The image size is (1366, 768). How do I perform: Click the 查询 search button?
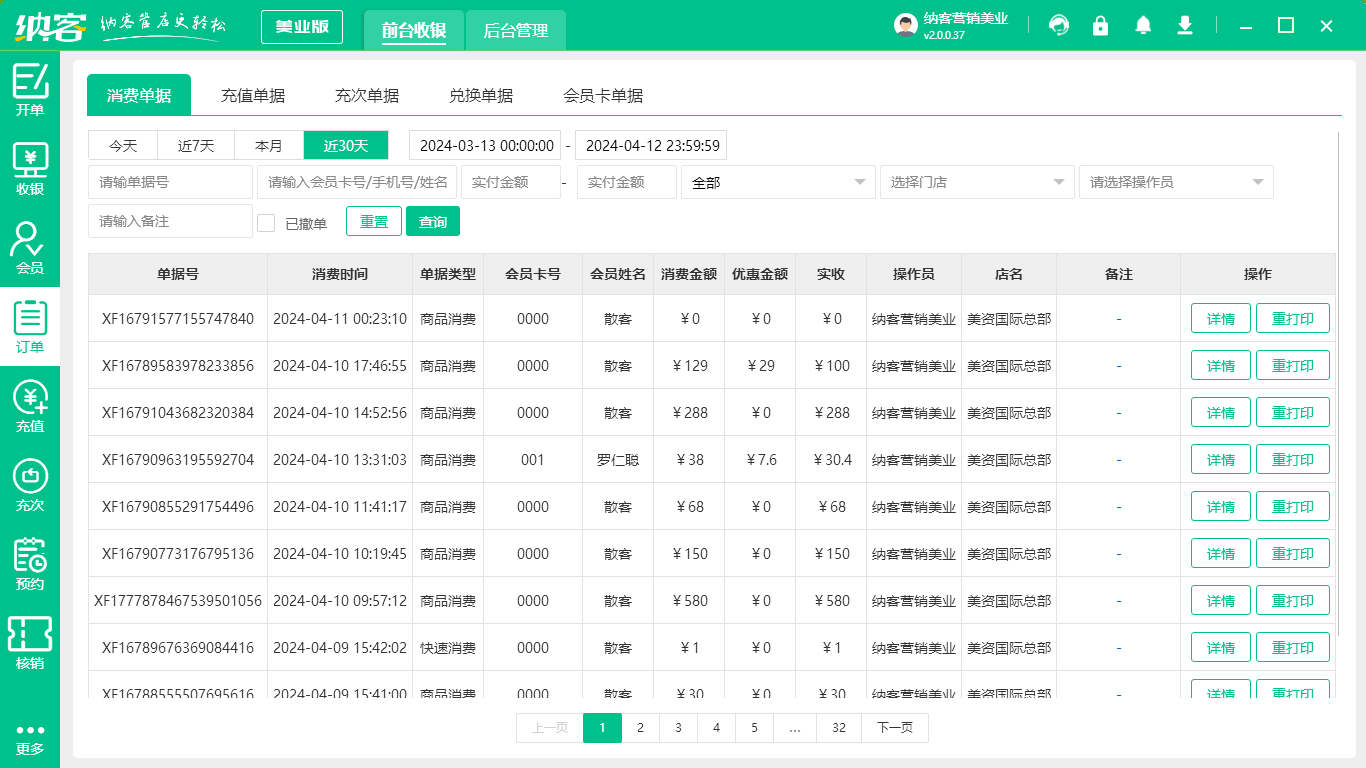tap(433, 221)
